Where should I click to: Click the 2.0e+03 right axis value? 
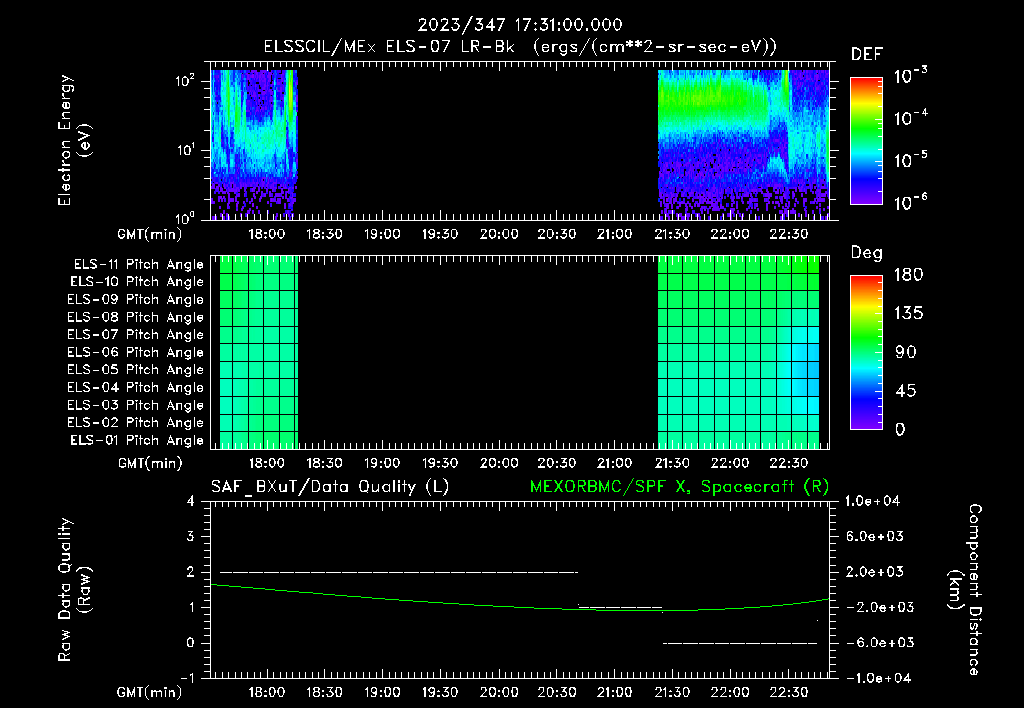click(x=874, y=571)
